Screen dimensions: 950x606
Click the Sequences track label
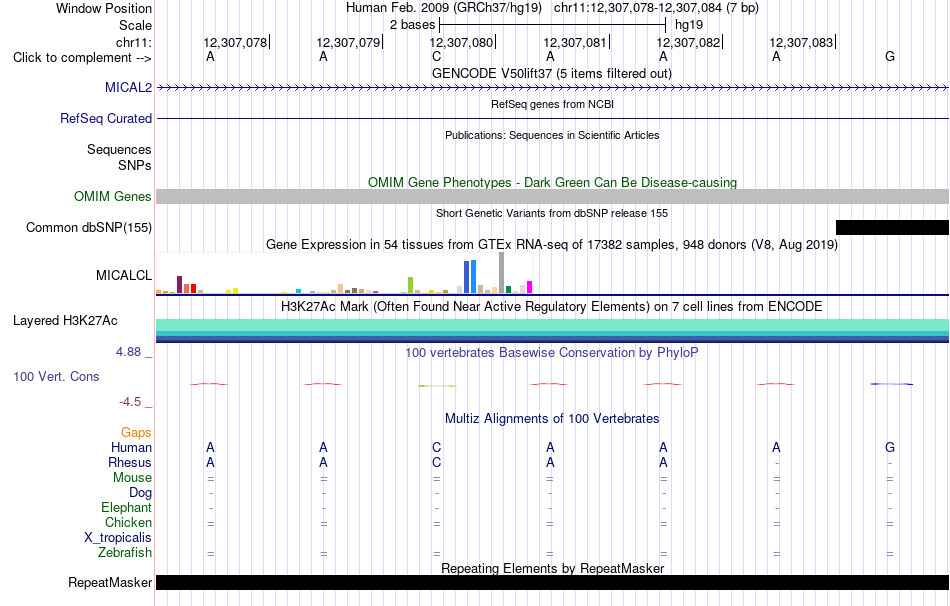[119, 149]
